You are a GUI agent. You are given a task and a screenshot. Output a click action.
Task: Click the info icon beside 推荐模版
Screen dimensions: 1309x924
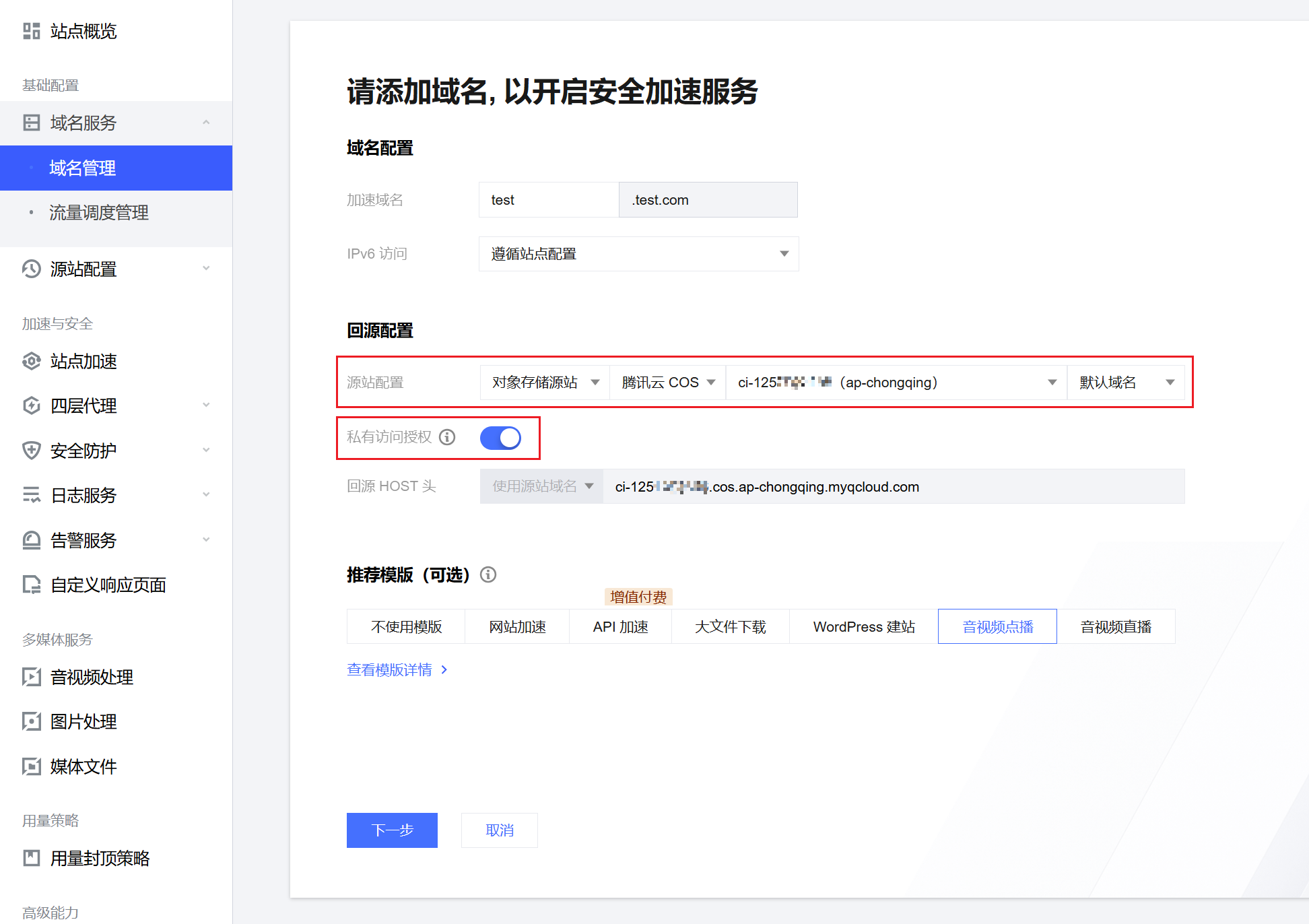point(488,574)
